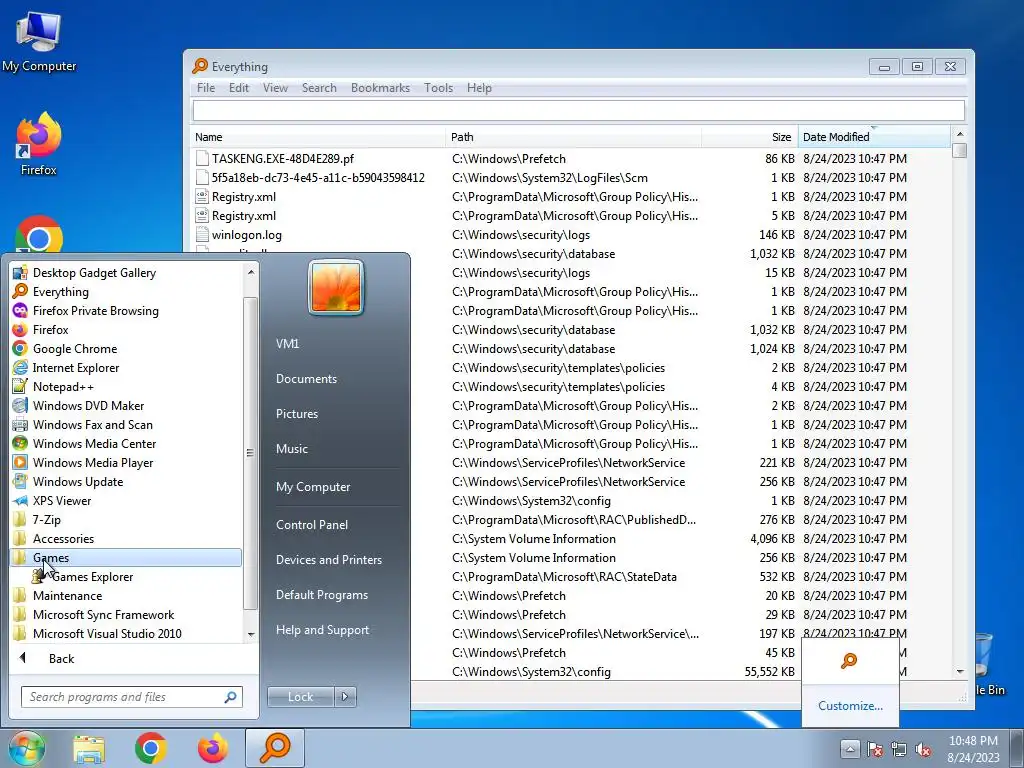
Task: Sort results by Name column header
Action: [x=319, y=137]
